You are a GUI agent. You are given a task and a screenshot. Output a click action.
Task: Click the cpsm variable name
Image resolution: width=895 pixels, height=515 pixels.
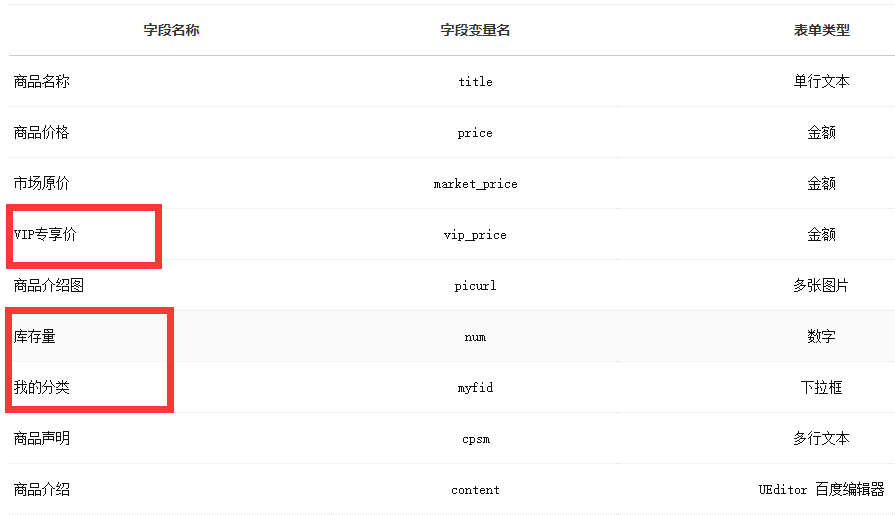point(475,439)
